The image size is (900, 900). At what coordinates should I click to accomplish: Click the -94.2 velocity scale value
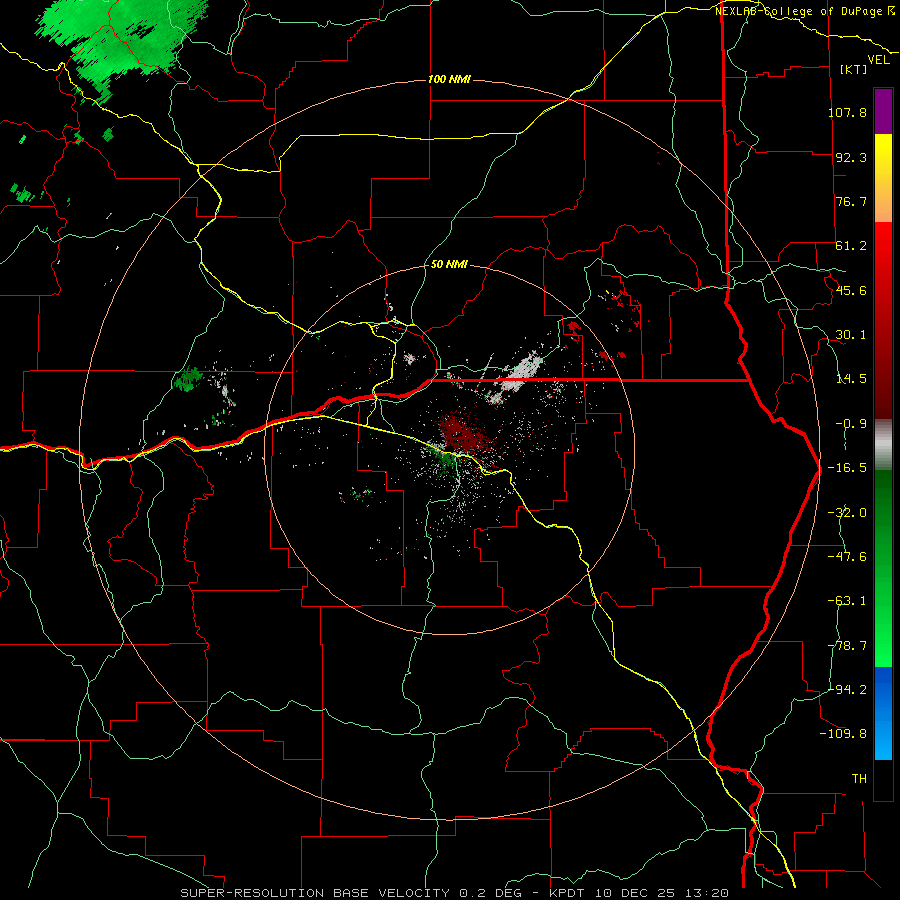[847, 690]
